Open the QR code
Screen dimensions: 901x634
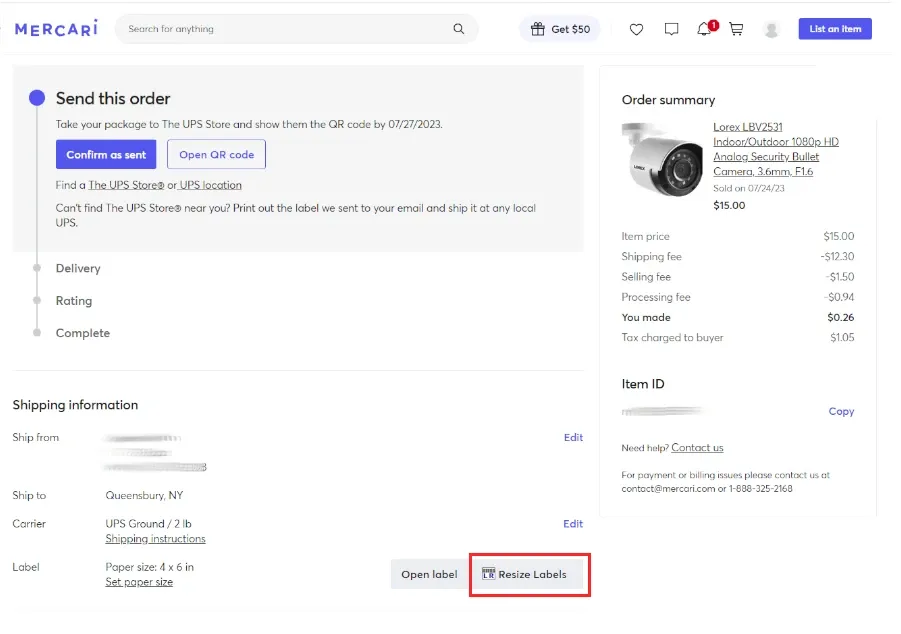pos(217,155)
